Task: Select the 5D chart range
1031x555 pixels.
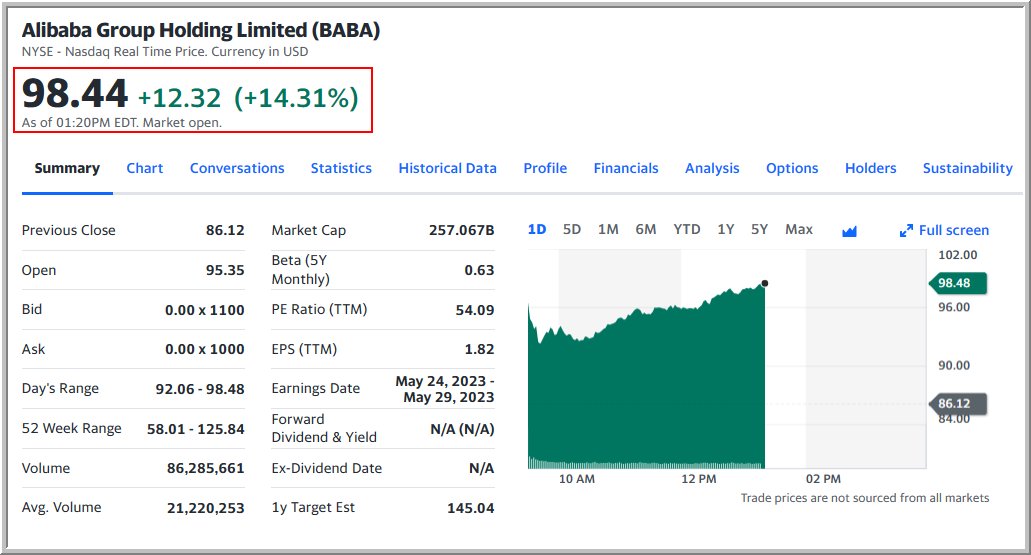Action: tap(572, 229)
